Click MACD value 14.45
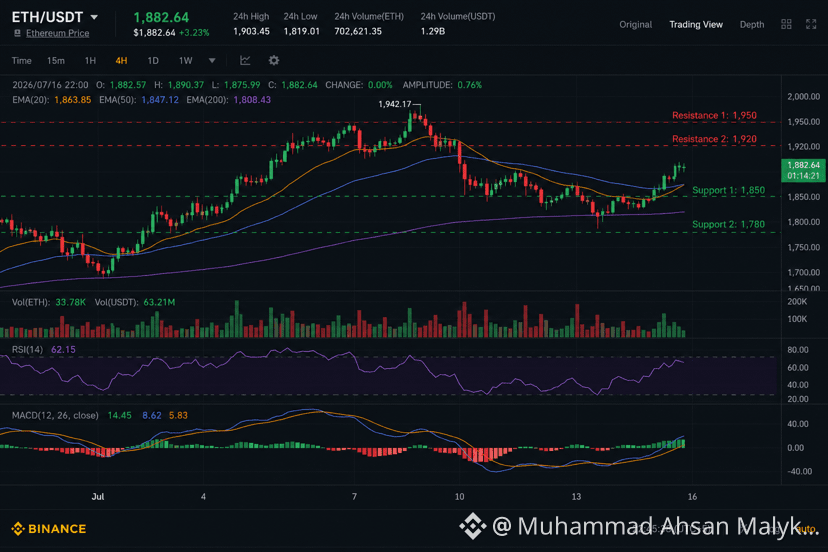828x552 pixels. click(119, 416)
